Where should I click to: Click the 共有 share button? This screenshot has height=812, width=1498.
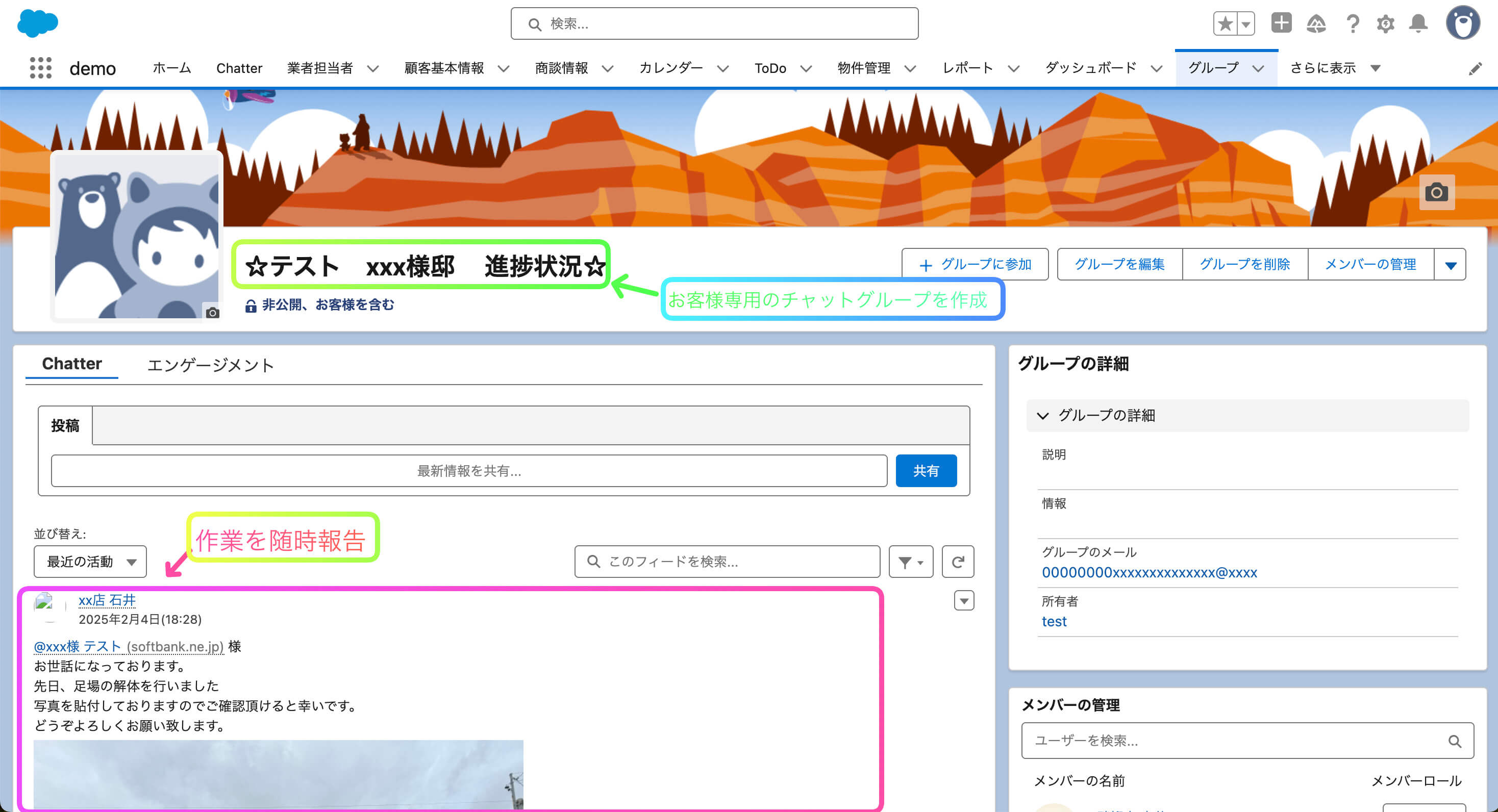click(926, 471)
